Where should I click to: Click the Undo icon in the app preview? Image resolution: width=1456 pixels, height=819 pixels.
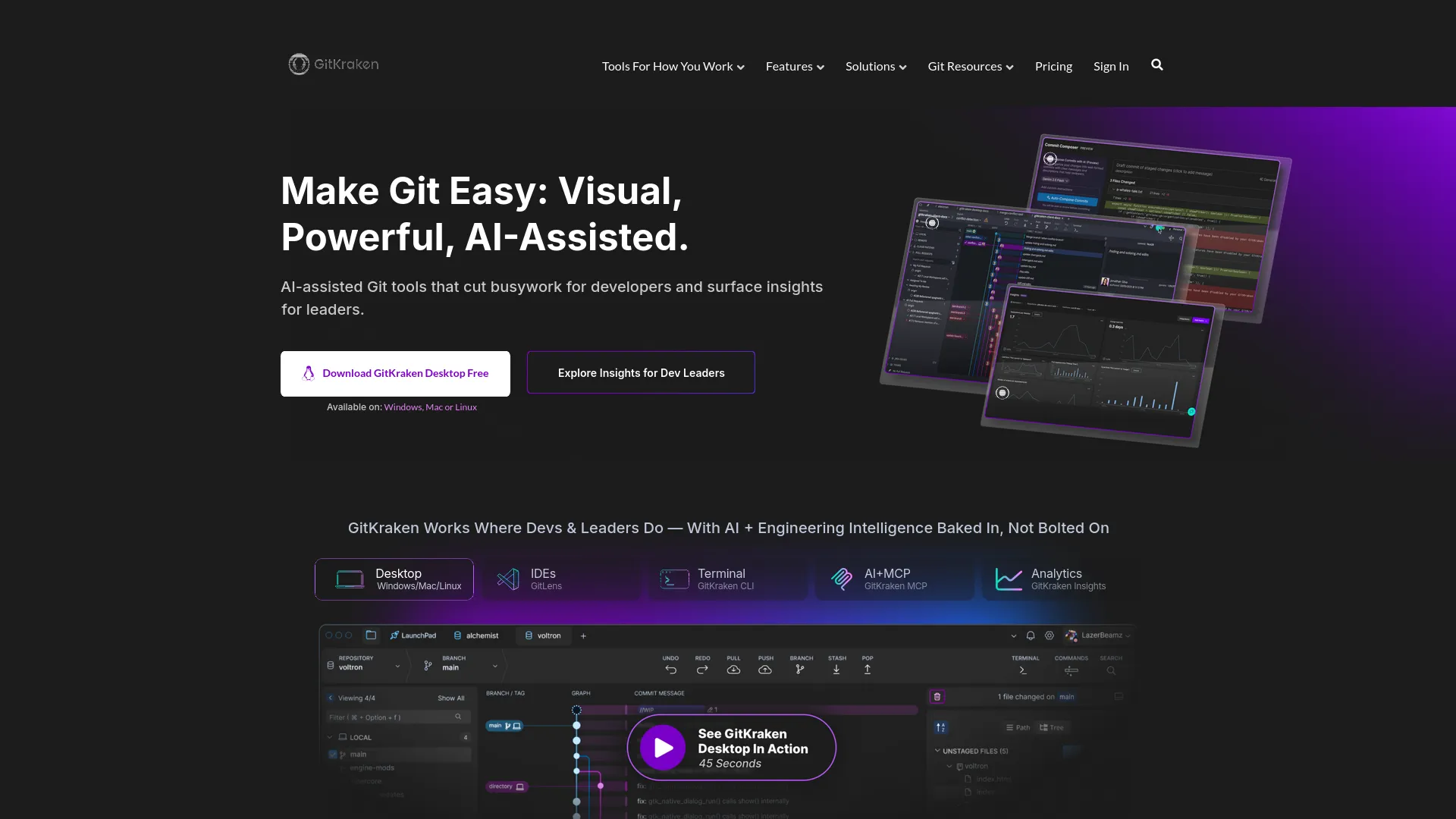point(670,670)
